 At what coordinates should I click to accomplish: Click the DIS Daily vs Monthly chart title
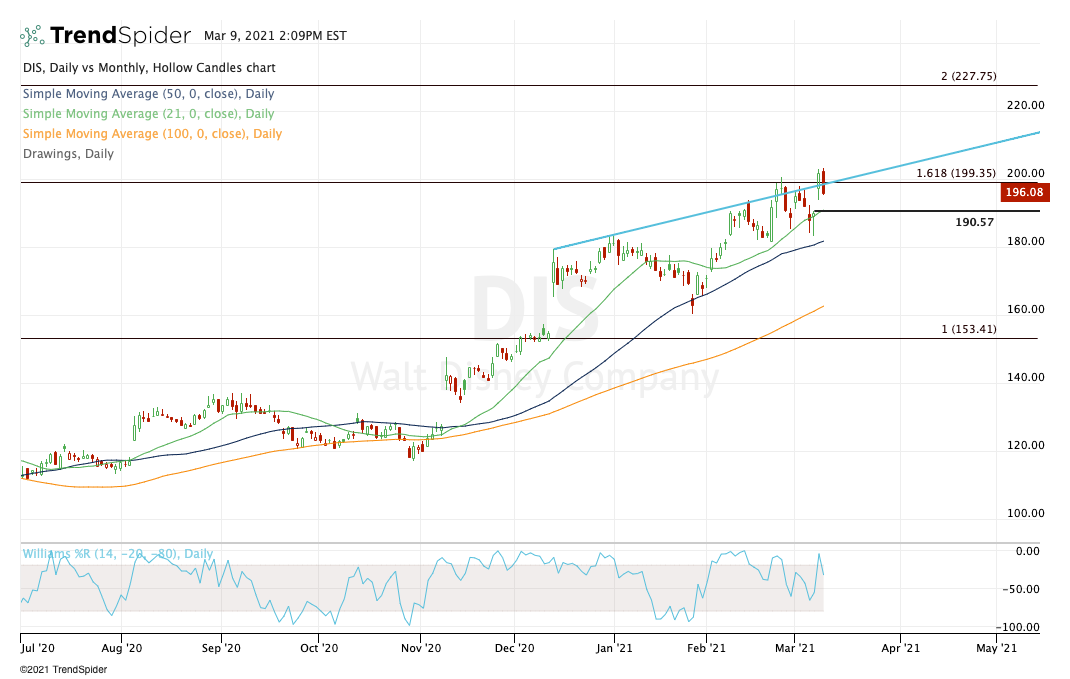click(148, 68)
